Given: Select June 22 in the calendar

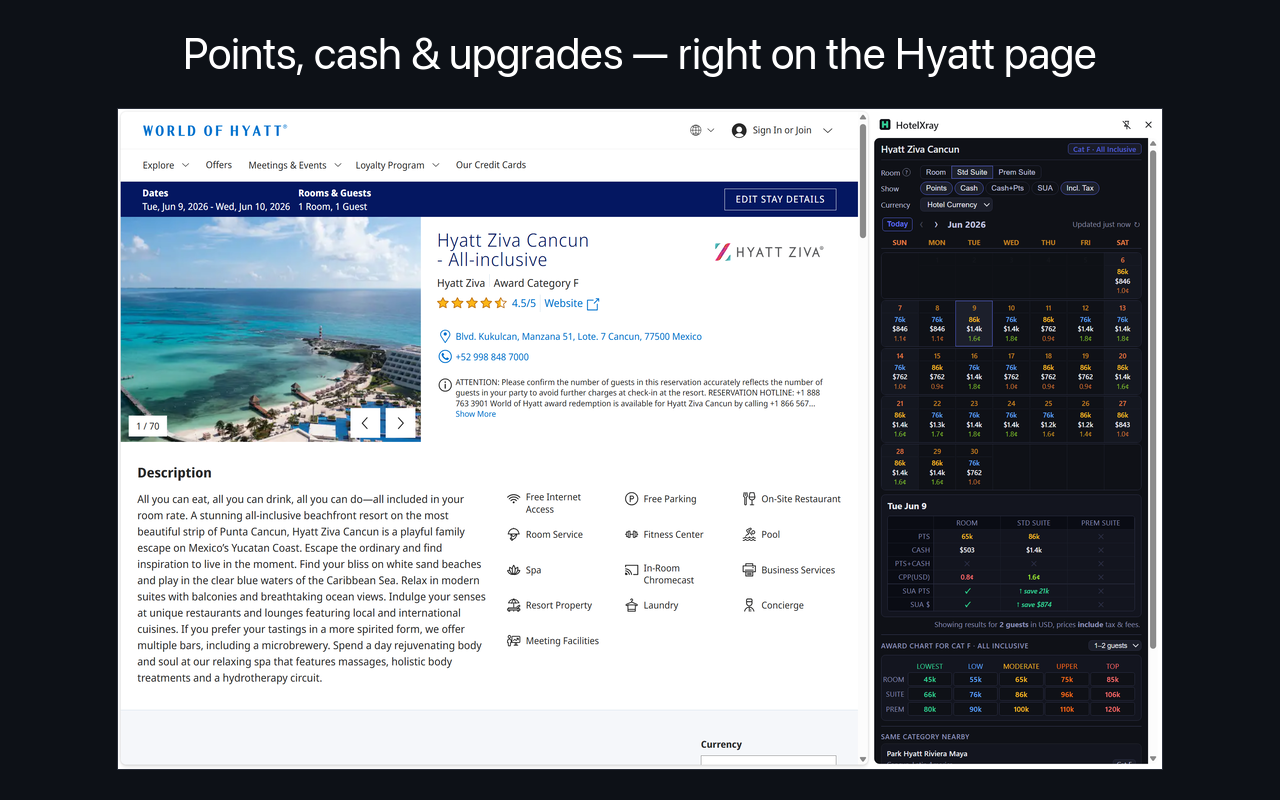Looking at the screenshot, I should coord(937,420).
